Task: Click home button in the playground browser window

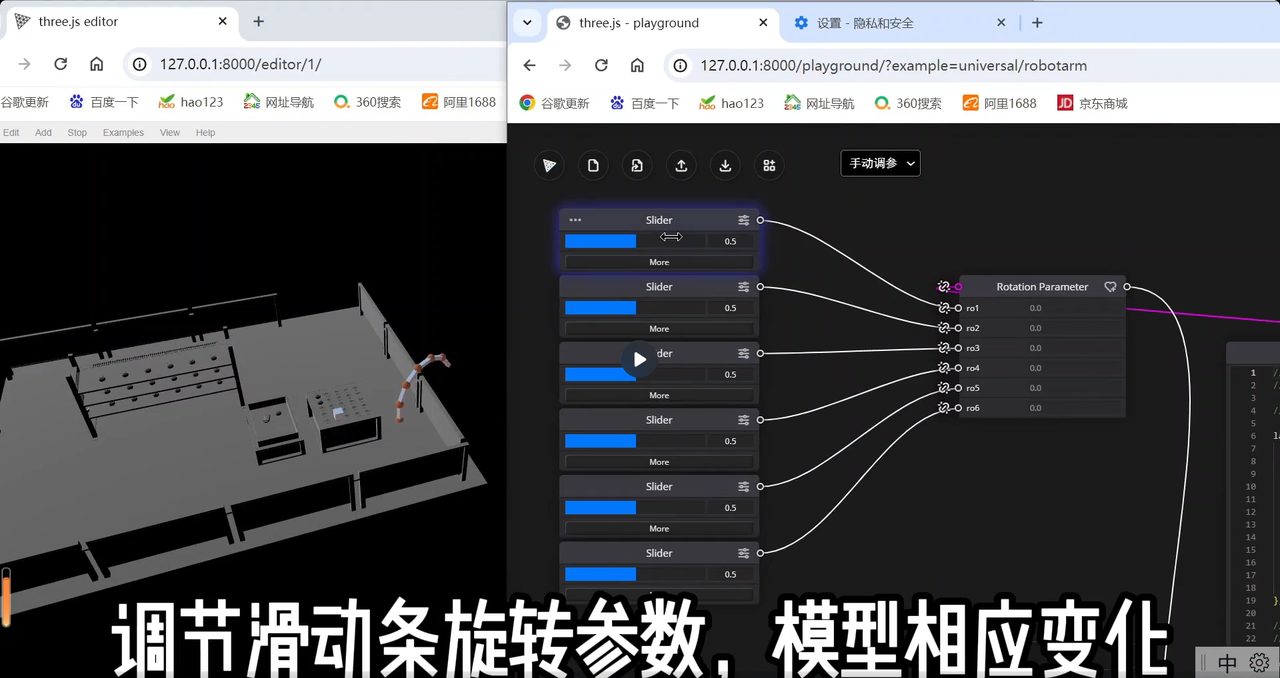Action: click(x=637, y=65)
